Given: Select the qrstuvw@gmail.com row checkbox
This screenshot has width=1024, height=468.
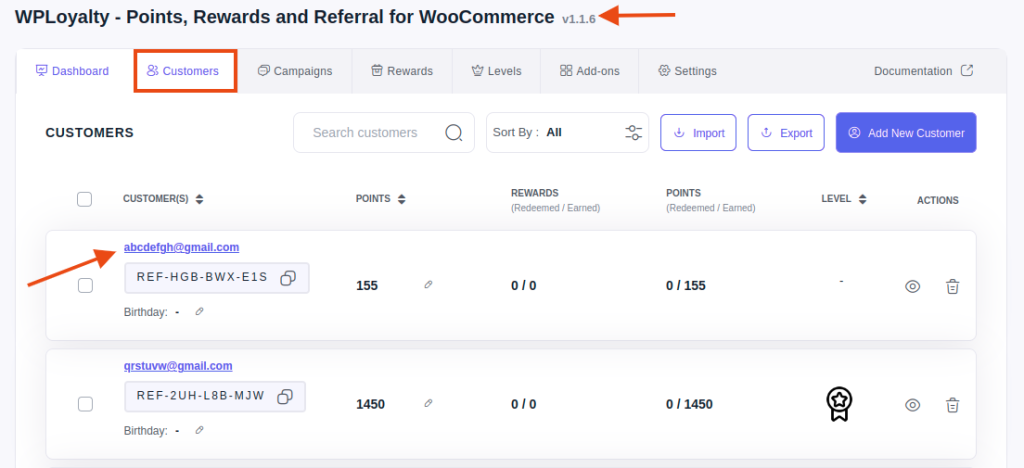Looking at the screenshot, I should click(x=85, y=404).
